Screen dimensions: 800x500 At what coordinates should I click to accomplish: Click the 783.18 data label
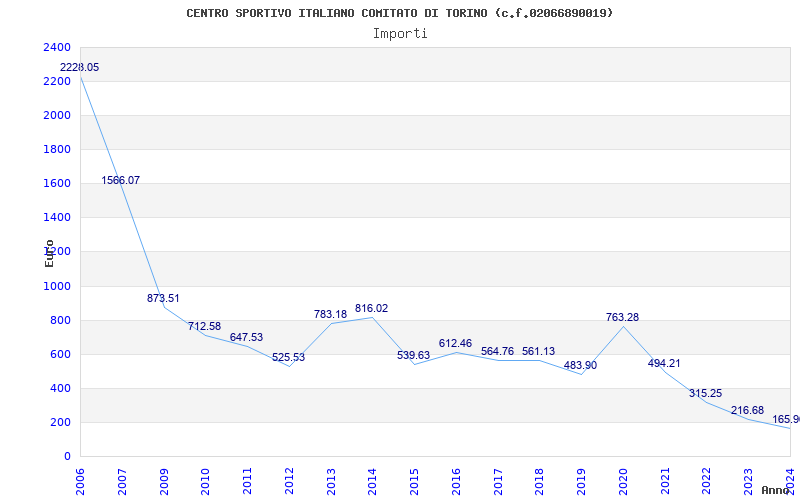coord(330,314)
